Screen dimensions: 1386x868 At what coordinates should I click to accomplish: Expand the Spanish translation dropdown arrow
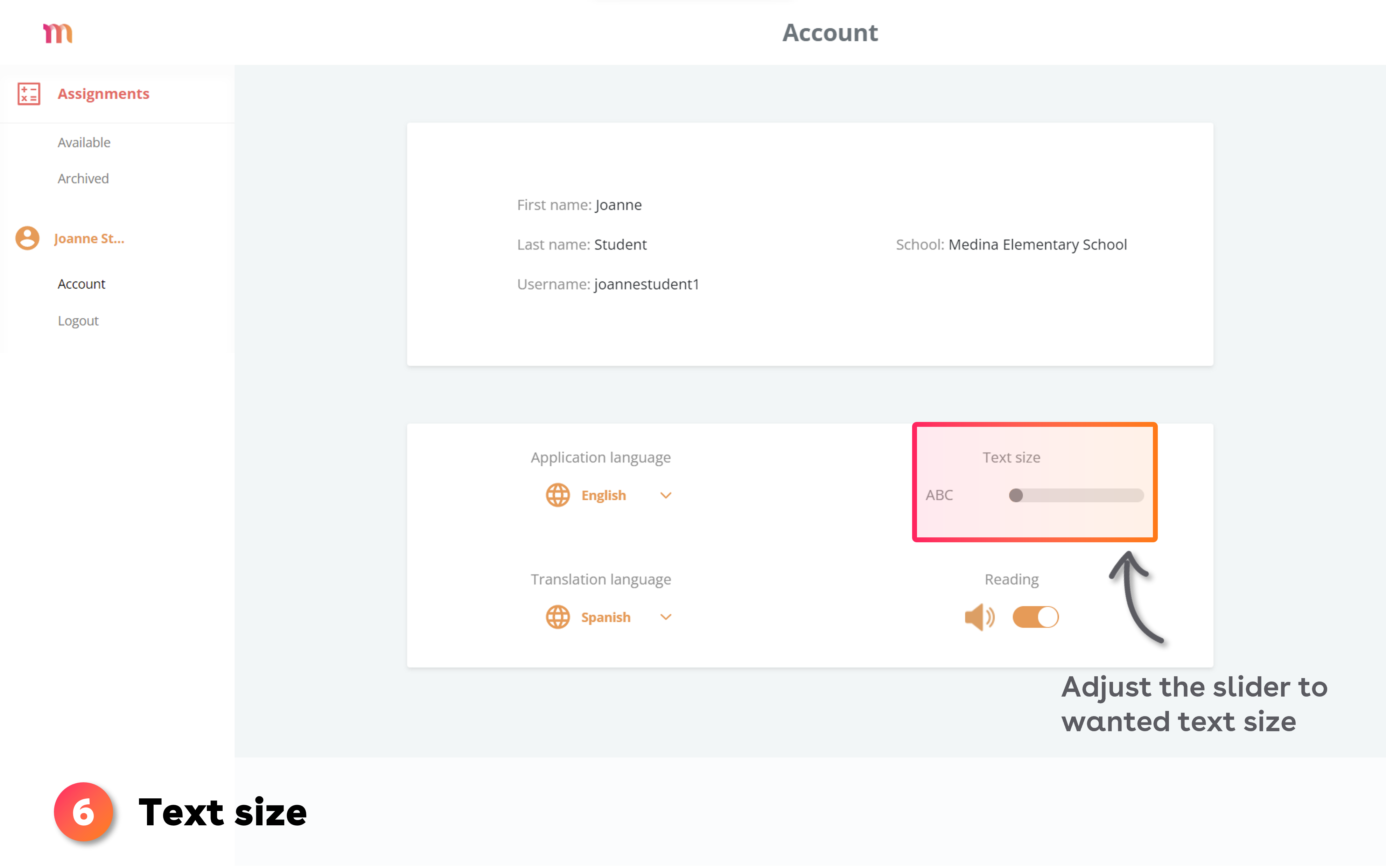tap(666, 617)
